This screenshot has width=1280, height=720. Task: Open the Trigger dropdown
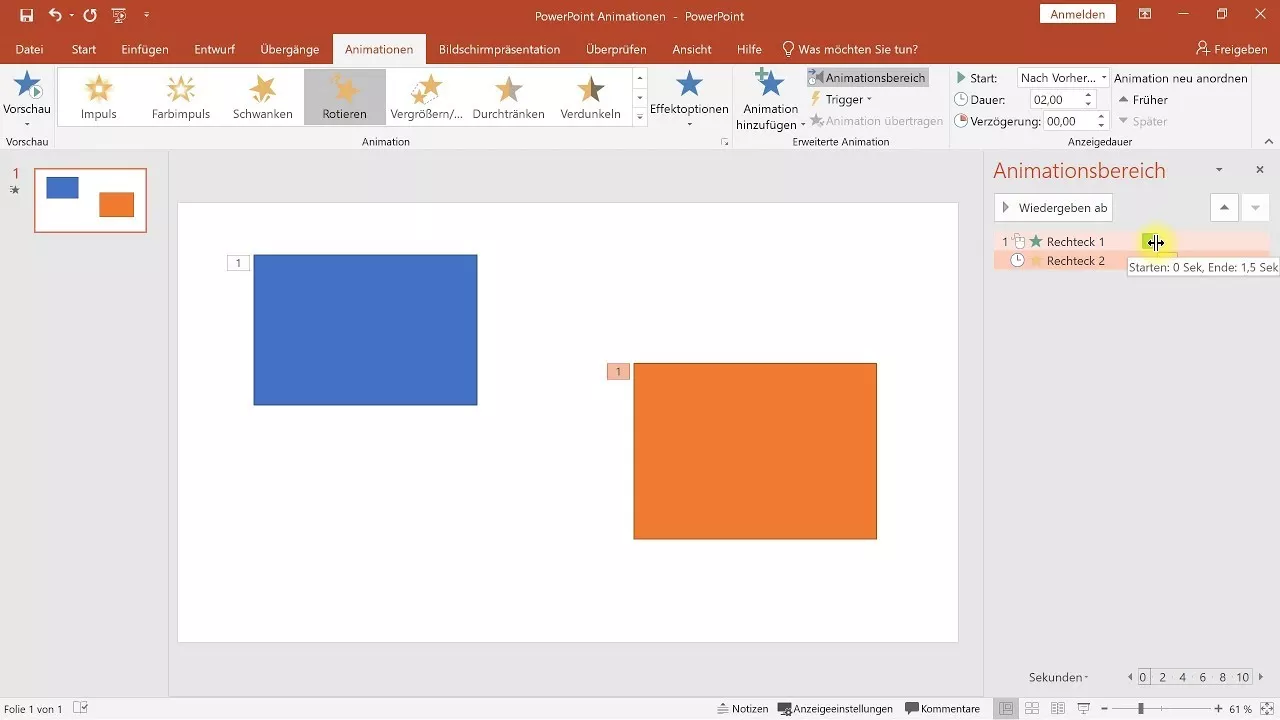(845, 99)
